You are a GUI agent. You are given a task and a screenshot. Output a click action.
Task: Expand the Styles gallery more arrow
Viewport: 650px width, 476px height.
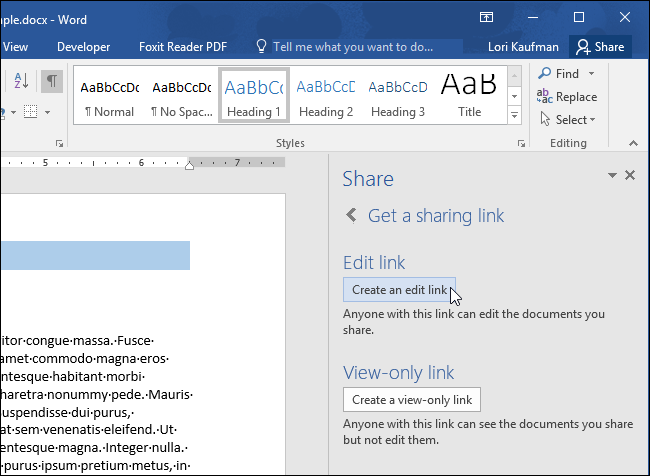click(x=515, y=116)
